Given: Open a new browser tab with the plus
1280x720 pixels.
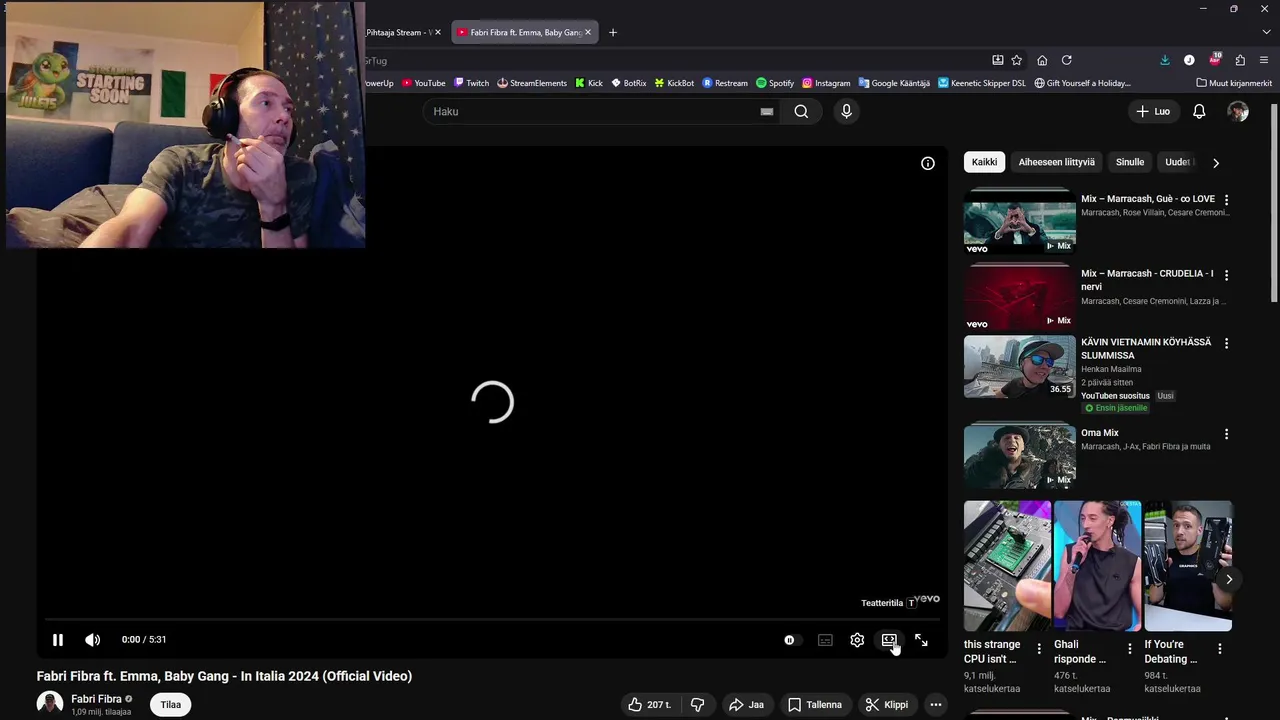Looking at the screenshot, I should click(613, 32).
